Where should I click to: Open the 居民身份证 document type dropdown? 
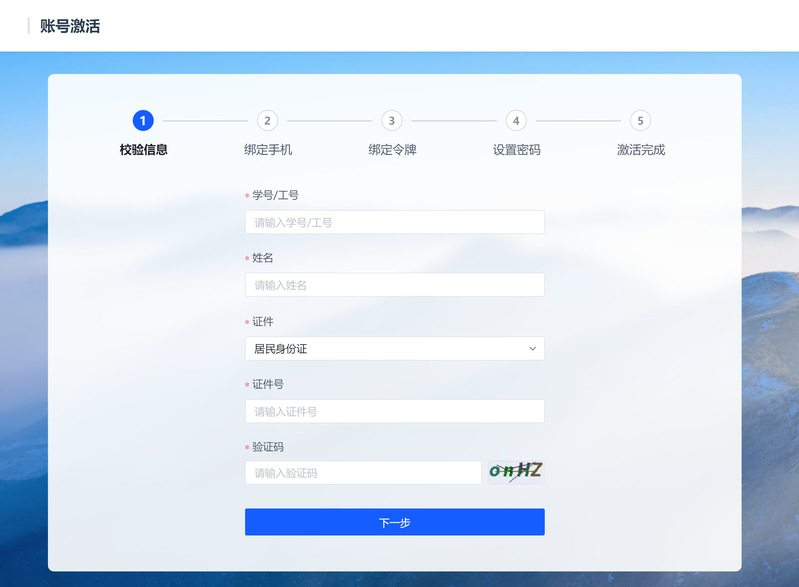pyautogui.click(x=394, y=349)
